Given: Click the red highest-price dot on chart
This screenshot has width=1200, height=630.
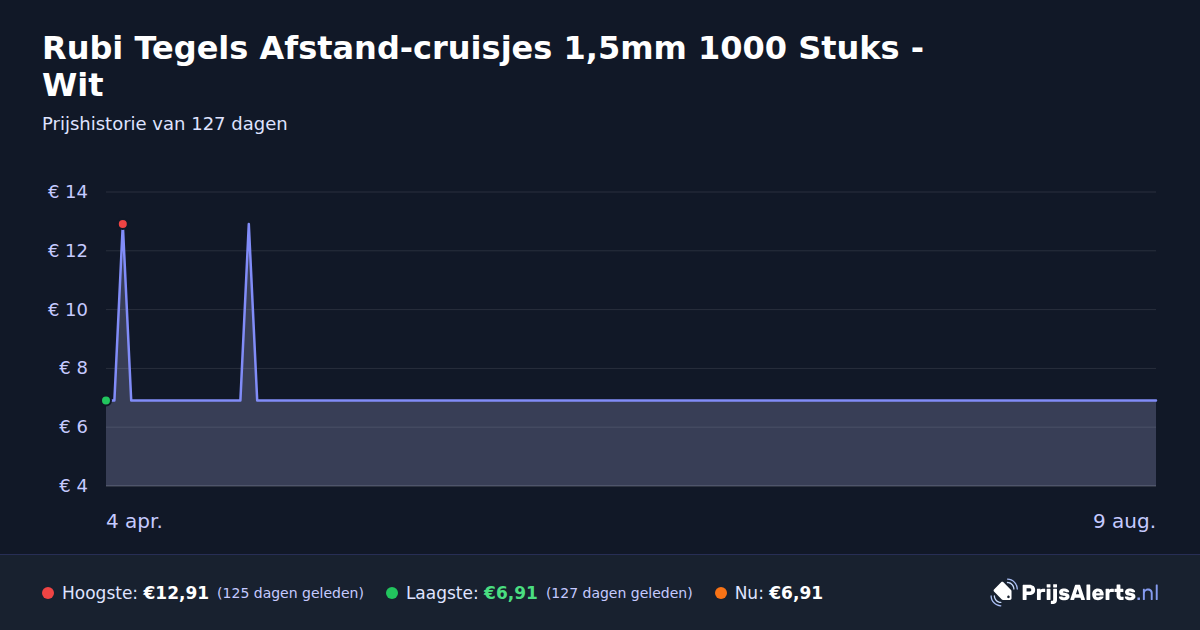Looking at the screenshot, I should [123, 224].
